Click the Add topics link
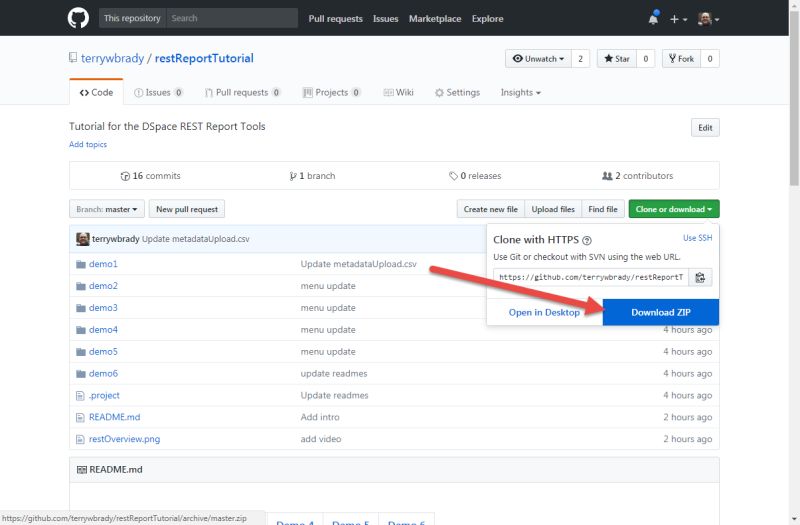 88,144
